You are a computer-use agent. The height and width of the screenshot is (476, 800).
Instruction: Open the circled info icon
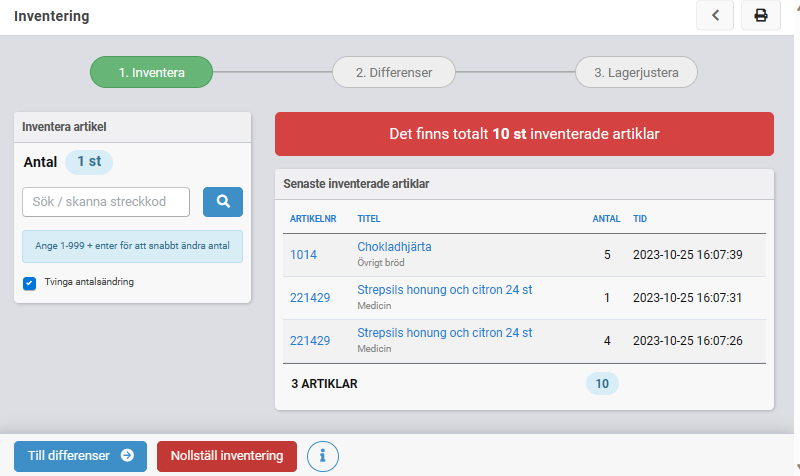point(322,456)
